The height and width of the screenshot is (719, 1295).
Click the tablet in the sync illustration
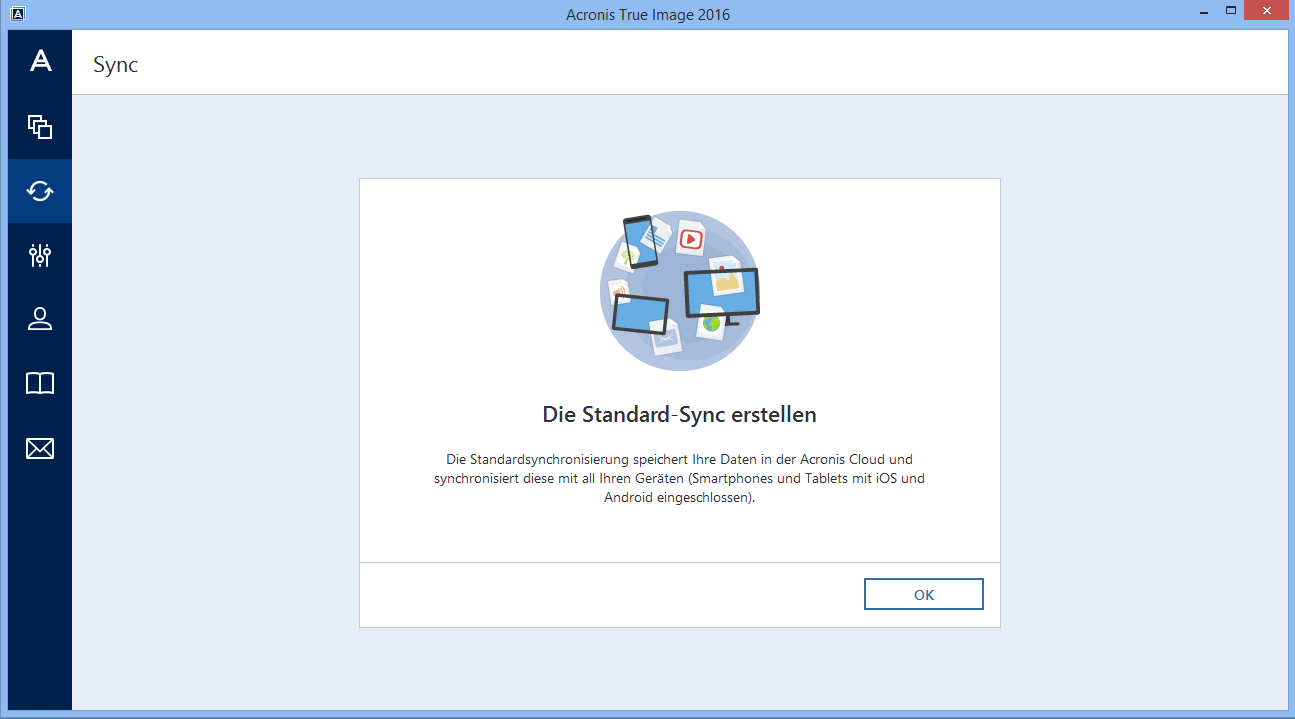[640, 315]
